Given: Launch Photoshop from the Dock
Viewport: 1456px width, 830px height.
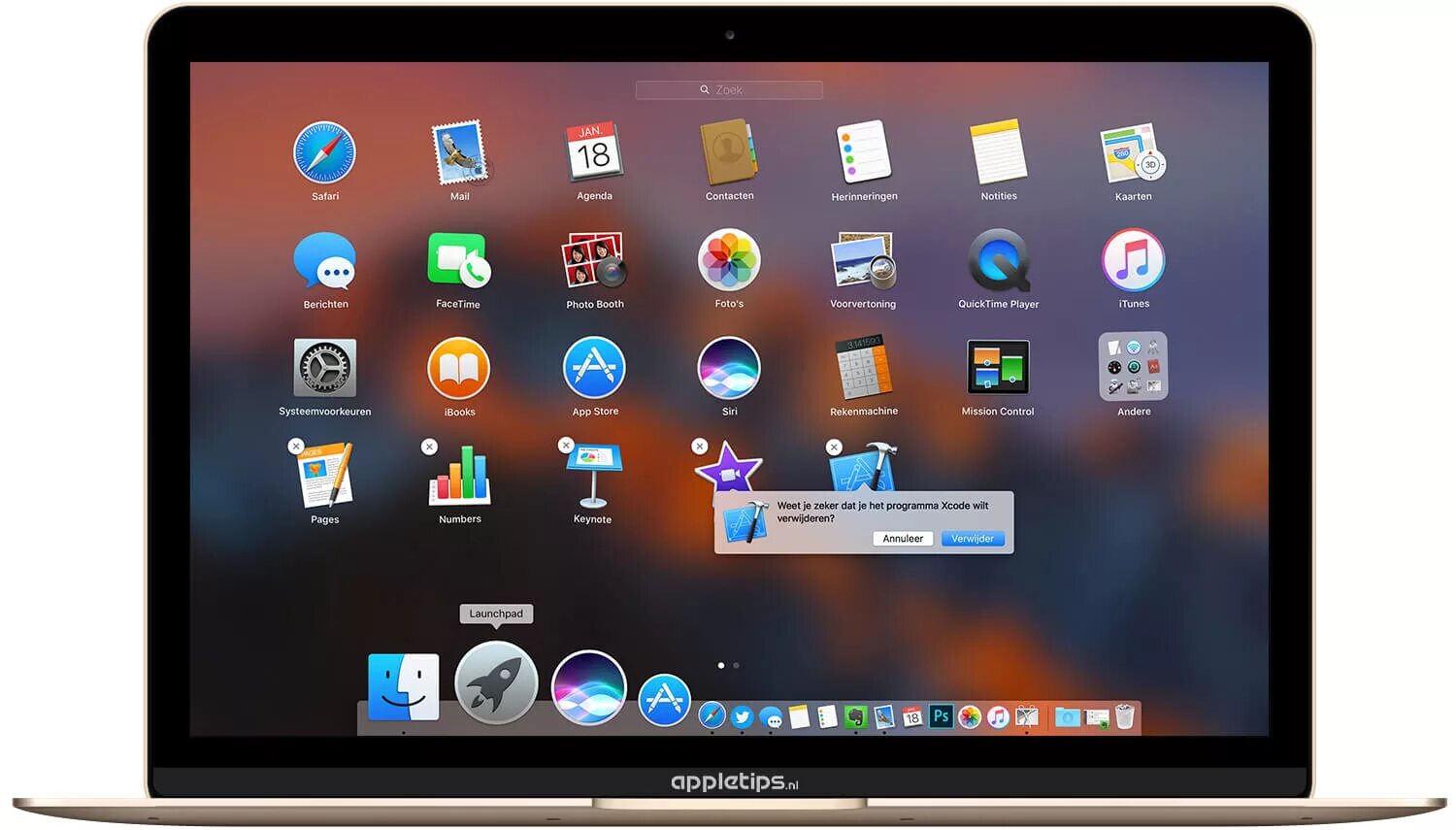Looking at the screenshot, I should [941, 716].
